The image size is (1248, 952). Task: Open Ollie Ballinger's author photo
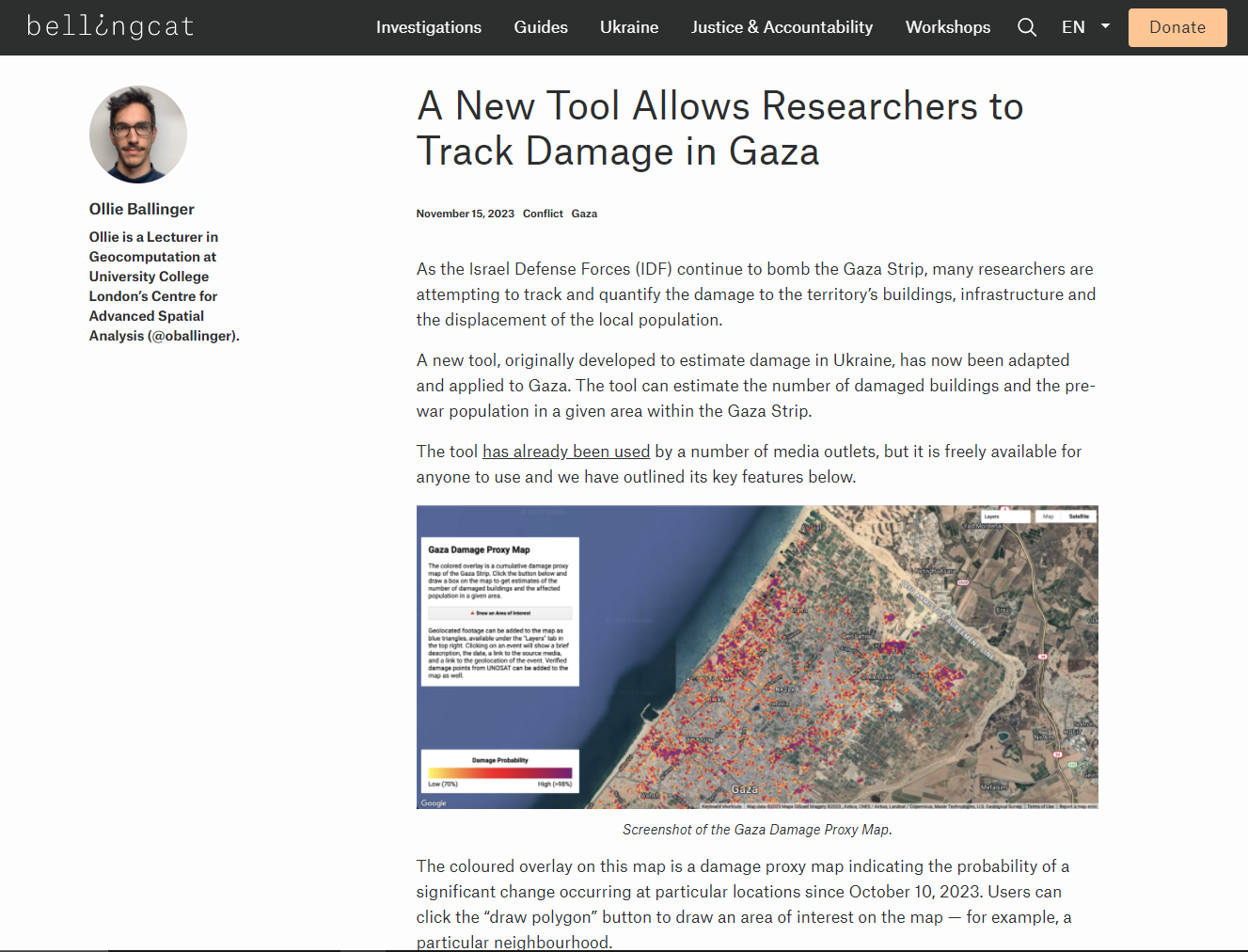138,135
